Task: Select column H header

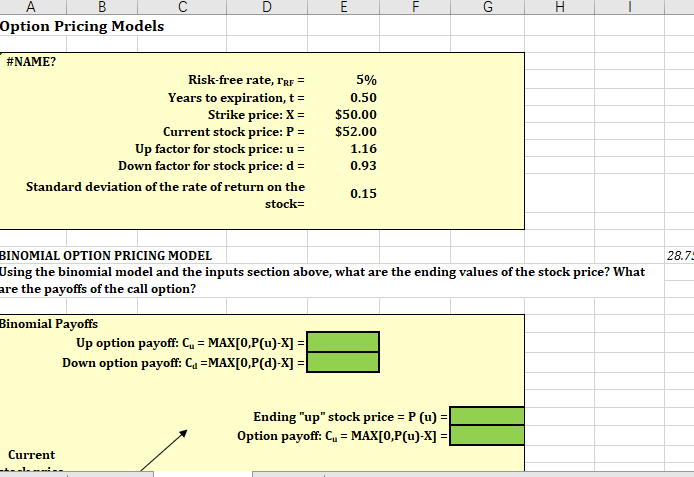Action: (560, 7)
